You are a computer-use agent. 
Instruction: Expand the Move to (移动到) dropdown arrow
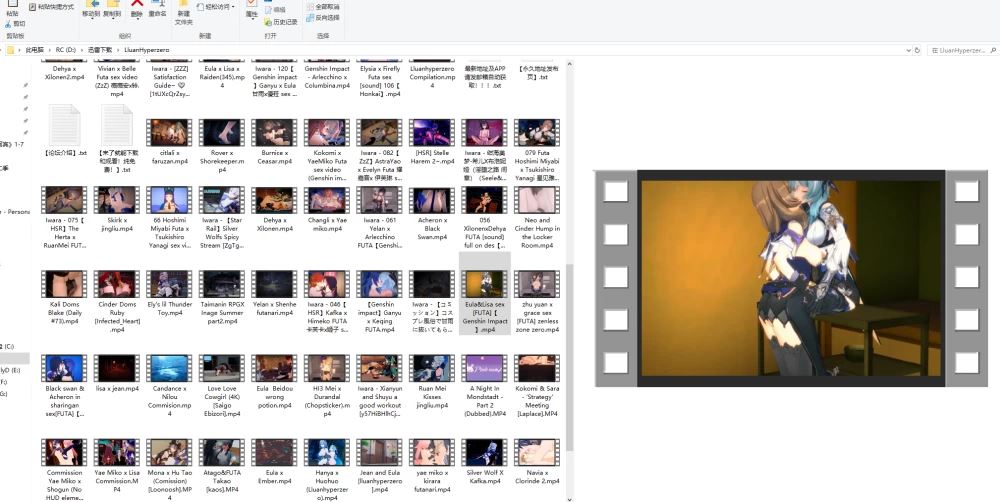click(x=92, y=18)
